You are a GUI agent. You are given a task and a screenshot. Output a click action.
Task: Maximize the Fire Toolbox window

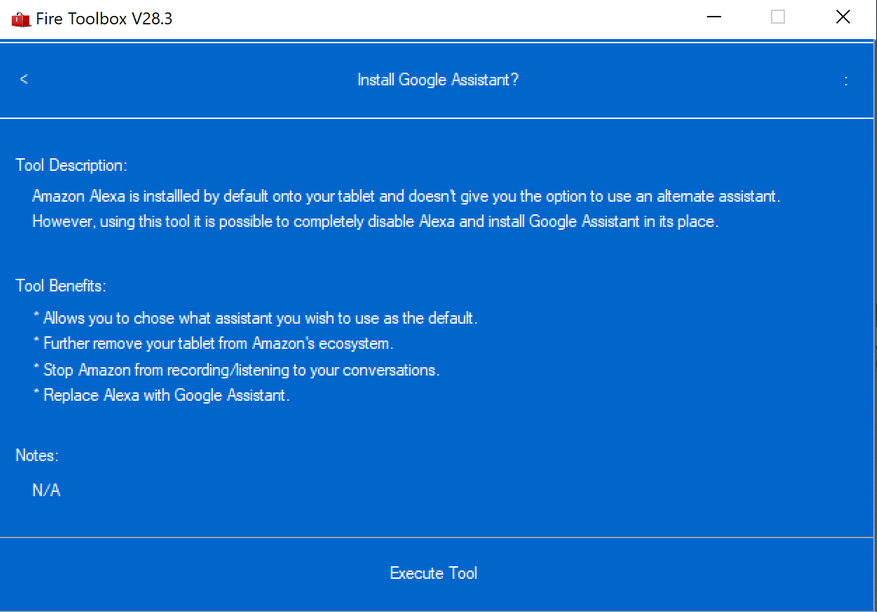click(778, 17)
